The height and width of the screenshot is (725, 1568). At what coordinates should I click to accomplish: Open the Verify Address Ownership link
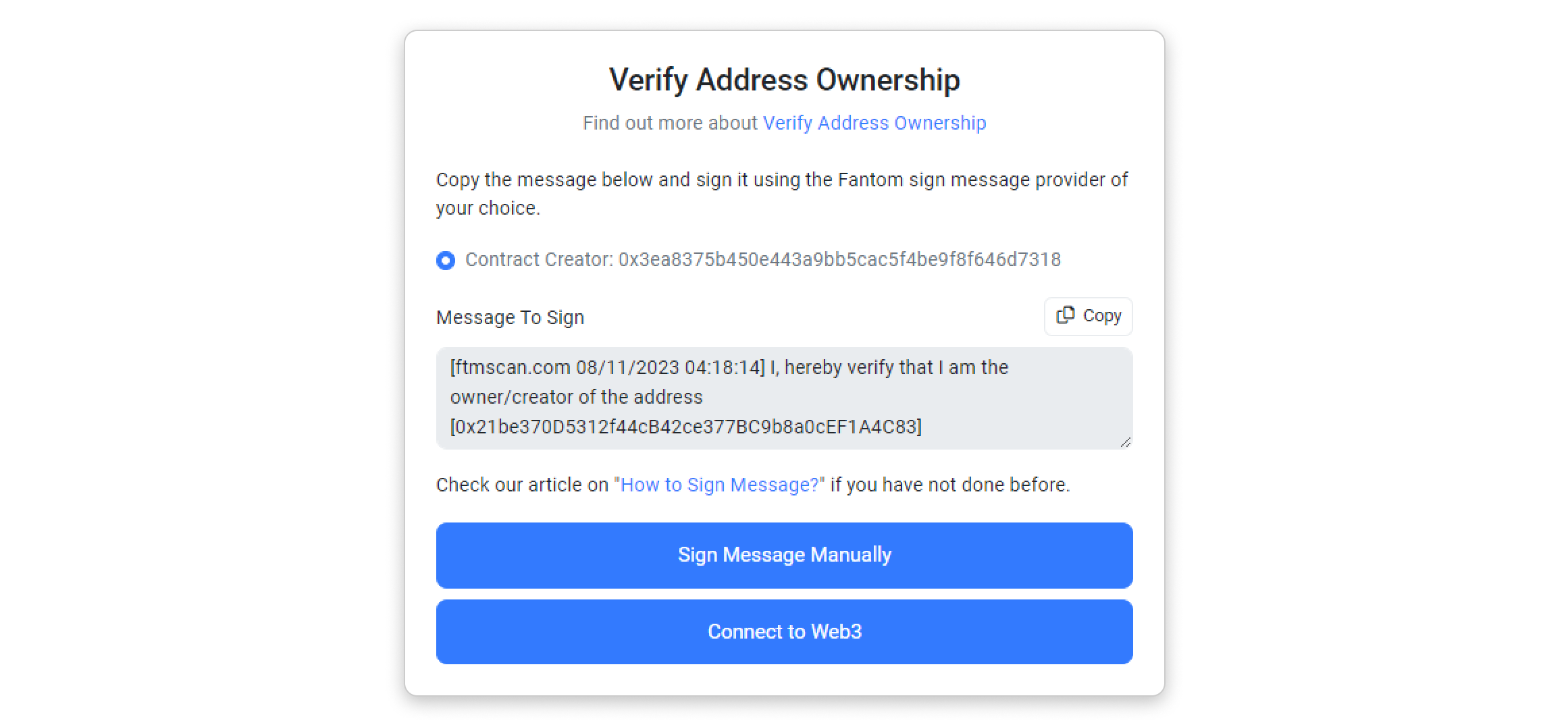pos(874,123)
